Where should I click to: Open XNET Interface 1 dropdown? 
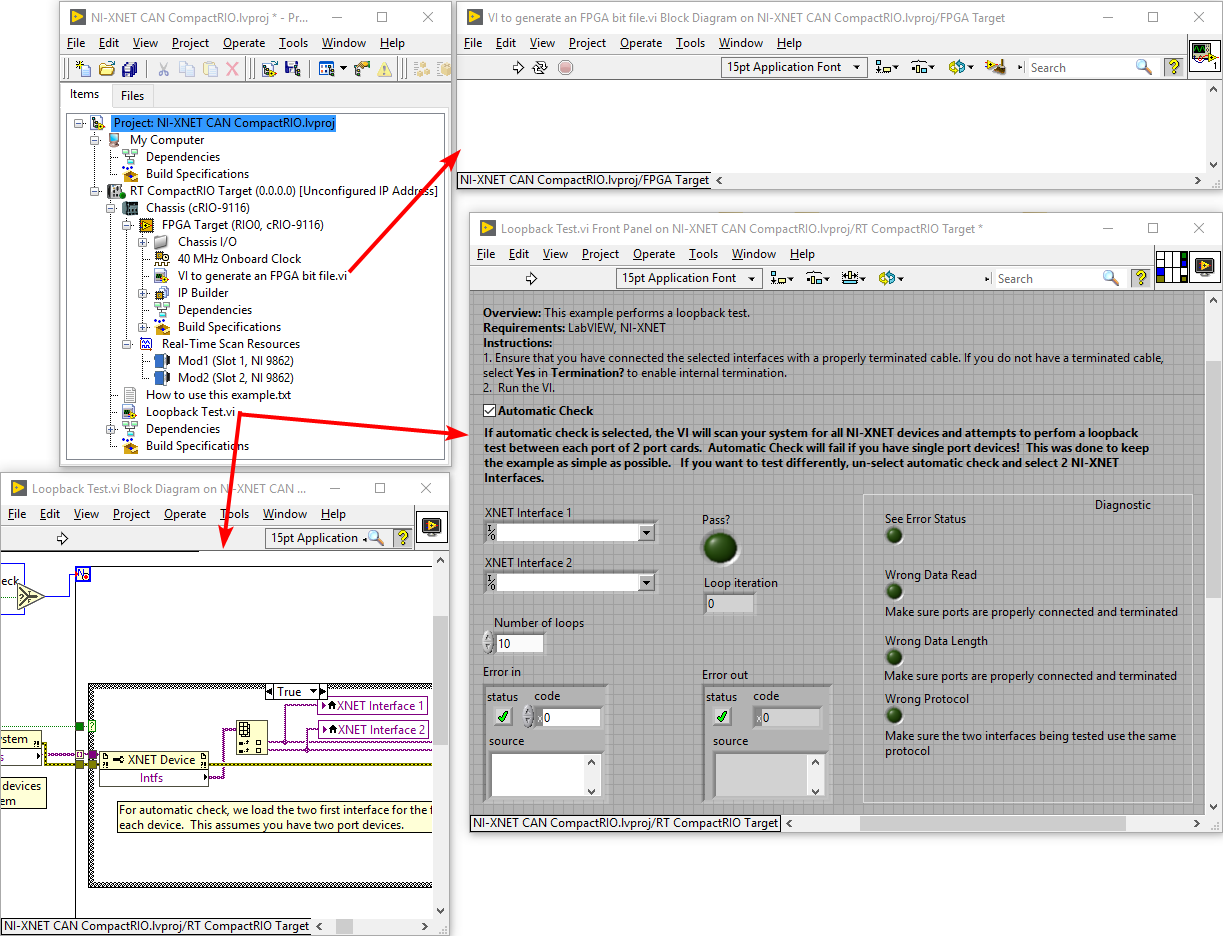pos(646,533)
